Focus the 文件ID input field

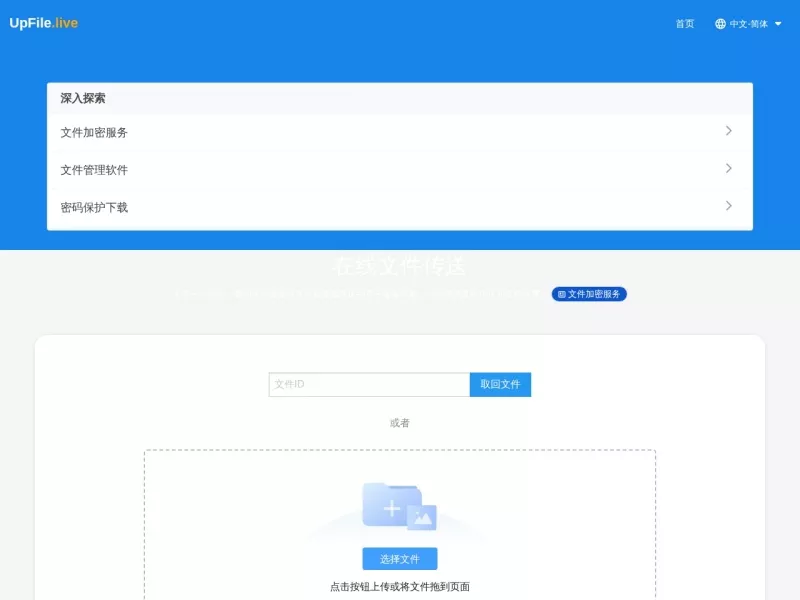(x=369, y=384)
